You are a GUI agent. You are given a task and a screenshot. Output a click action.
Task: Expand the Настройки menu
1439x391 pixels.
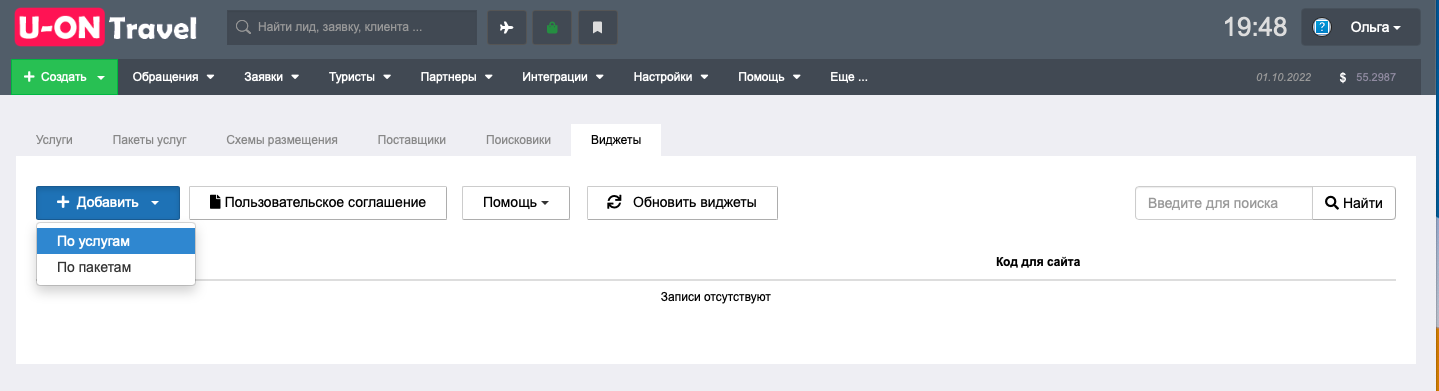click(x=671, y=77)
